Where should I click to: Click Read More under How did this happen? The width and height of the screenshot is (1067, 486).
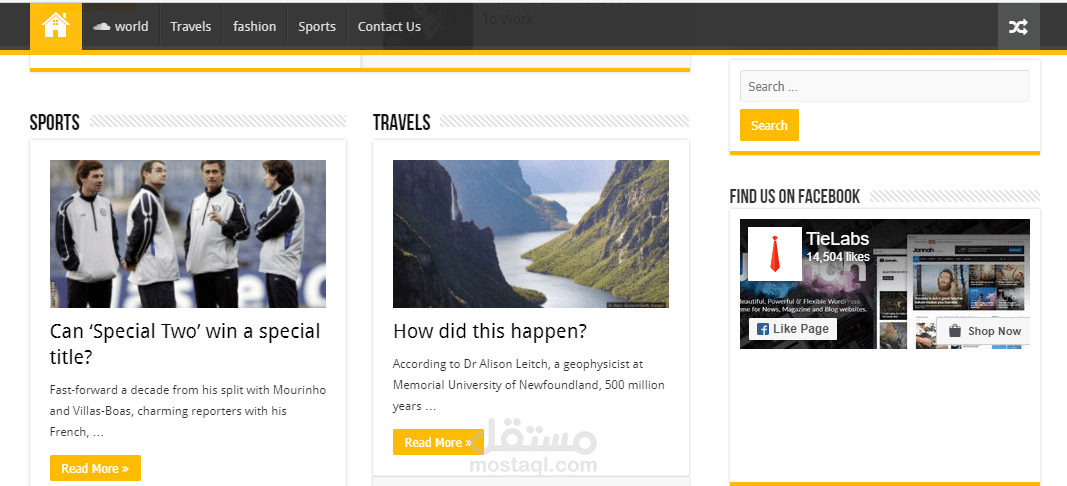438,442
